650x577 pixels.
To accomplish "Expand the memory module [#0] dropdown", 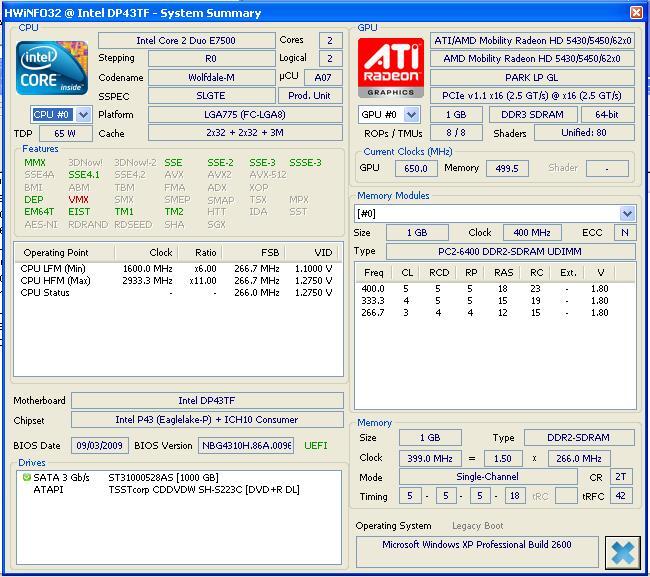I will 627,213.
